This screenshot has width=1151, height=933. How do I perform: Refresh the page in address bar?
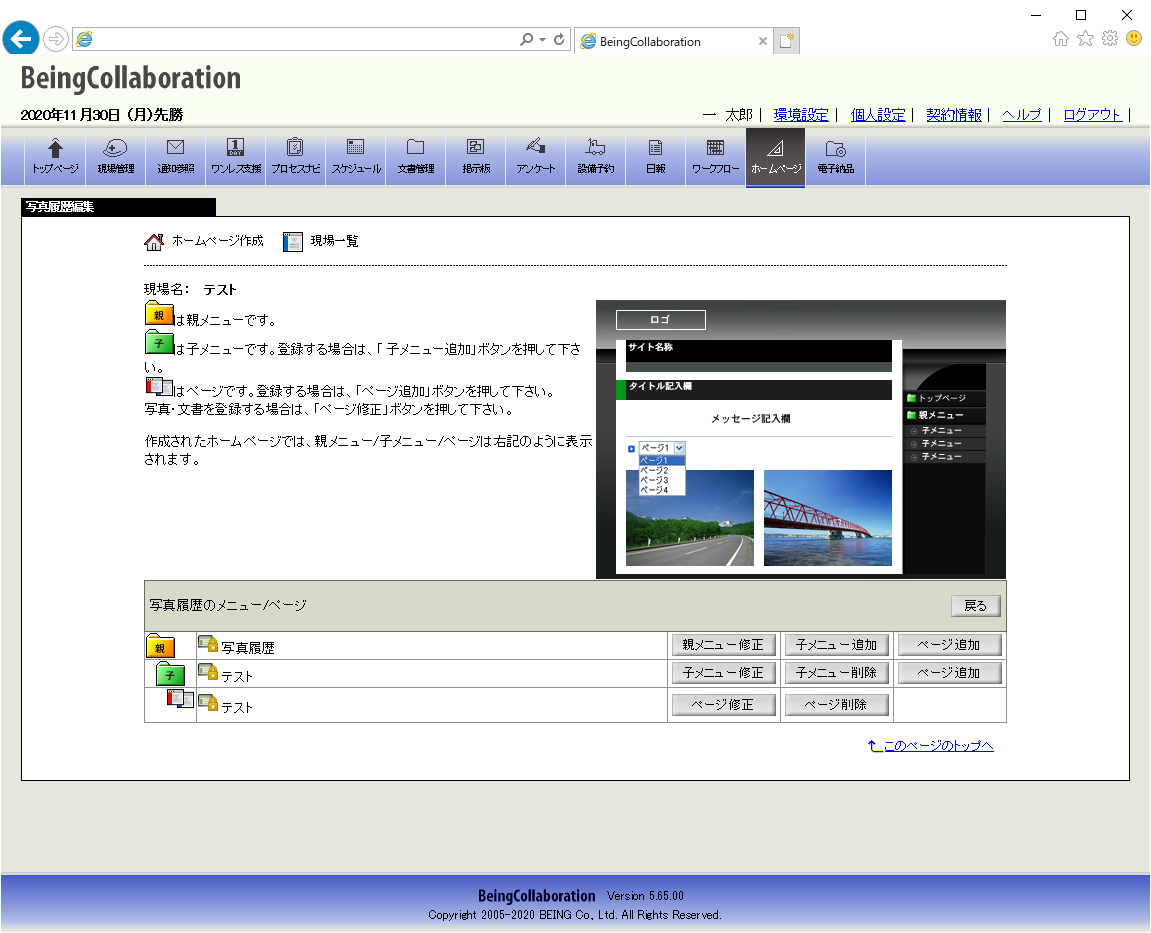tap(559, 39)
